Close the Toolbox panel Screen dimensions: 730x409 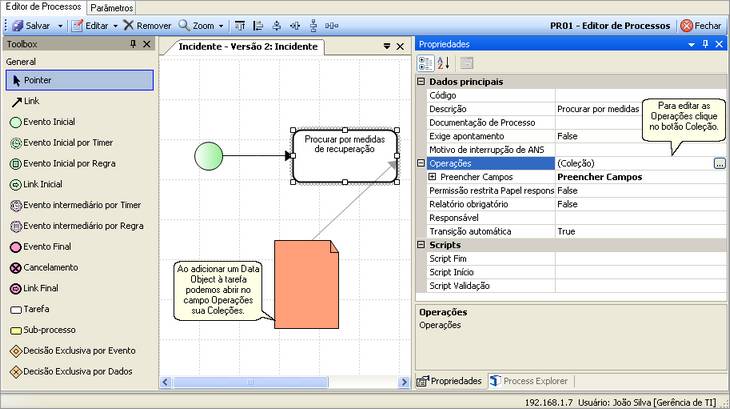pos(147,44)
